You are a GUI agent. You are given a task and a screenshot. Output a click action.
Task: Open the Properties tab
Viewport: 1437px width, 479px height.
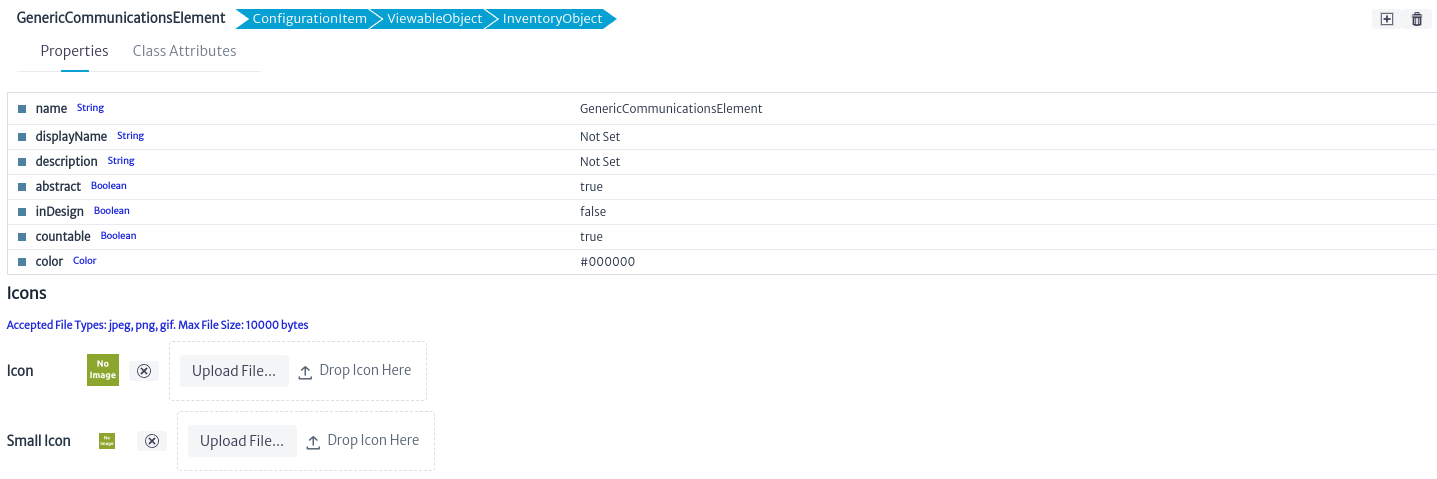click(x=75, y=51)
